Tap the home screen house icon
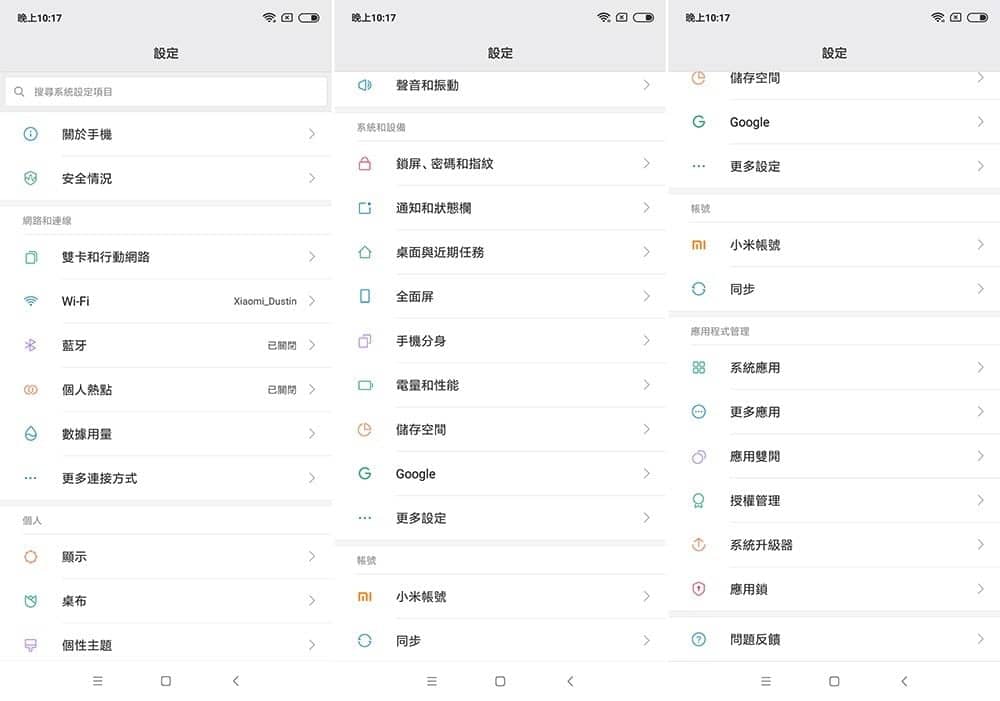 (x=365, y=252)
